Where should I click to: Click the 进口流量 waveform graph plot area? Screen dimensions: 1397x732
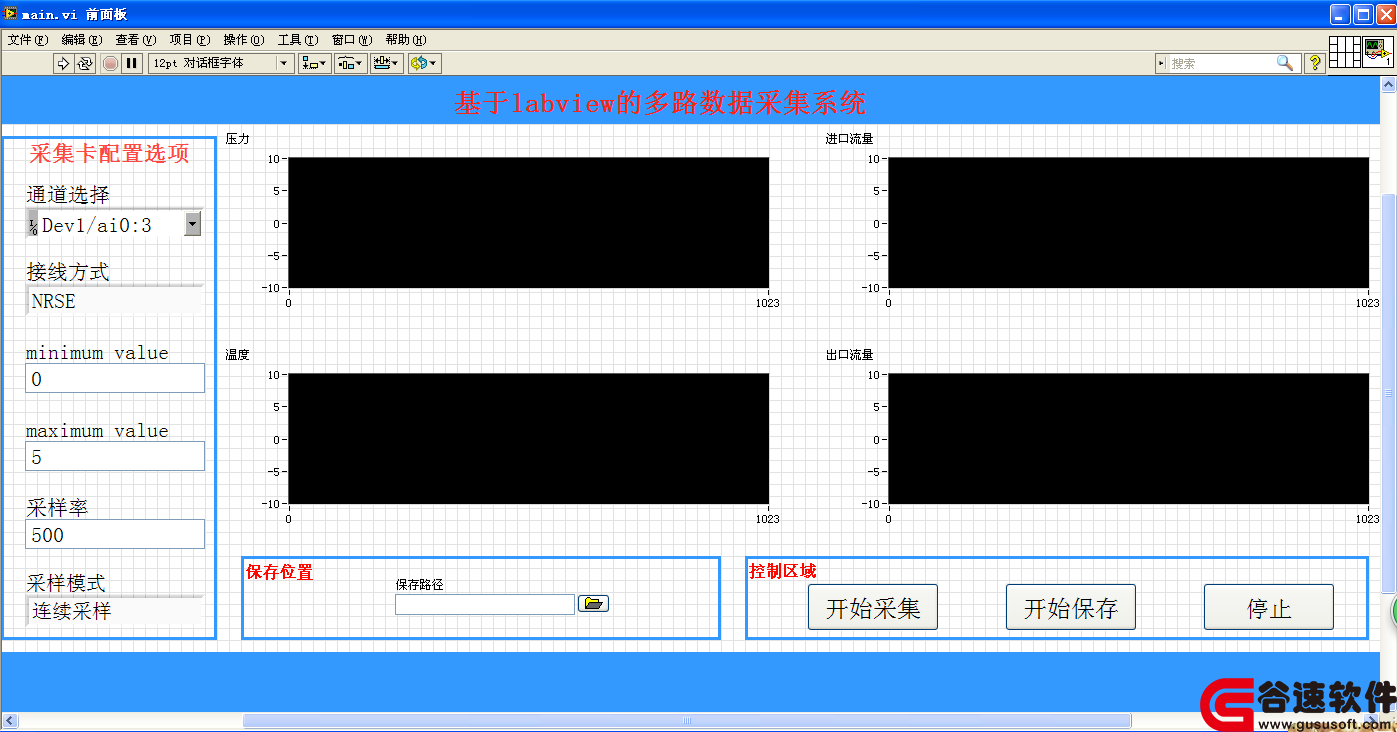1128,222
